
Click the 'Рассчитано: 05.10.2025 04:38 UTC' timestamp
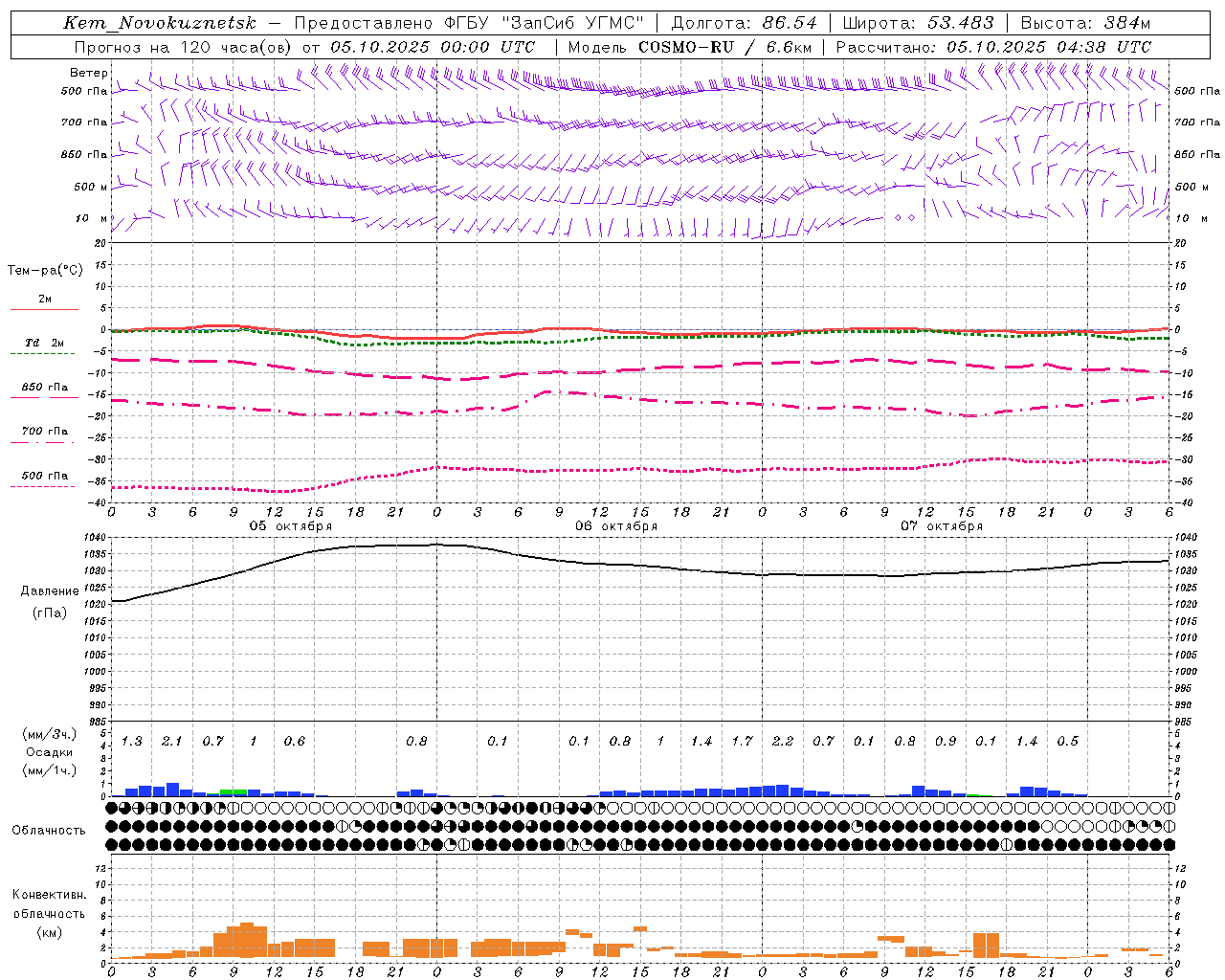coord(993,47)
